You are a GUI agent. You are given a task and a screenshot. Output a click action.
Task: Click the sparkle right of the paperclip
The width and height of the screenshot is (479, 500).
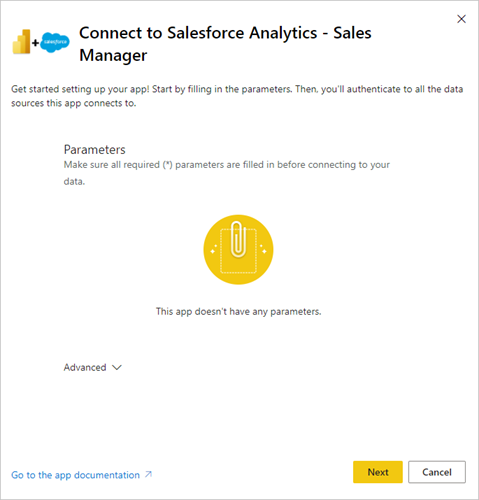pos(263,249)
